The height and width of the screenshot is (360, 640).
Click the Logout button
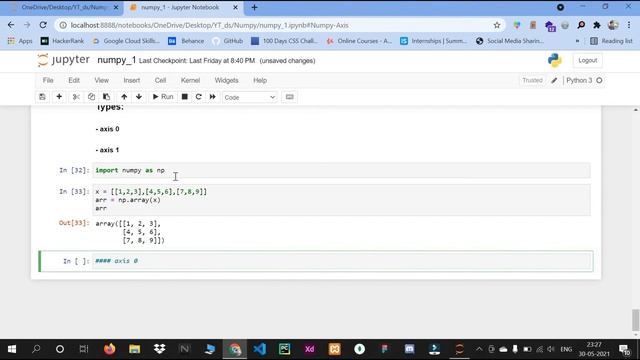(587, 60)
